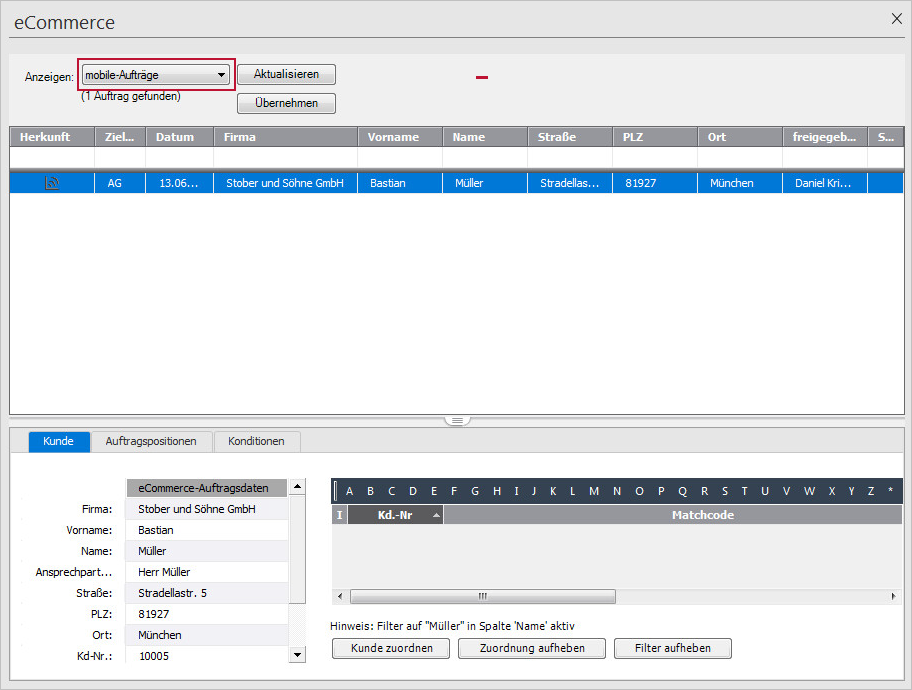Screen dimensions: 912x690
Task: Click the PLZ column header
Action: coord(655,137)
